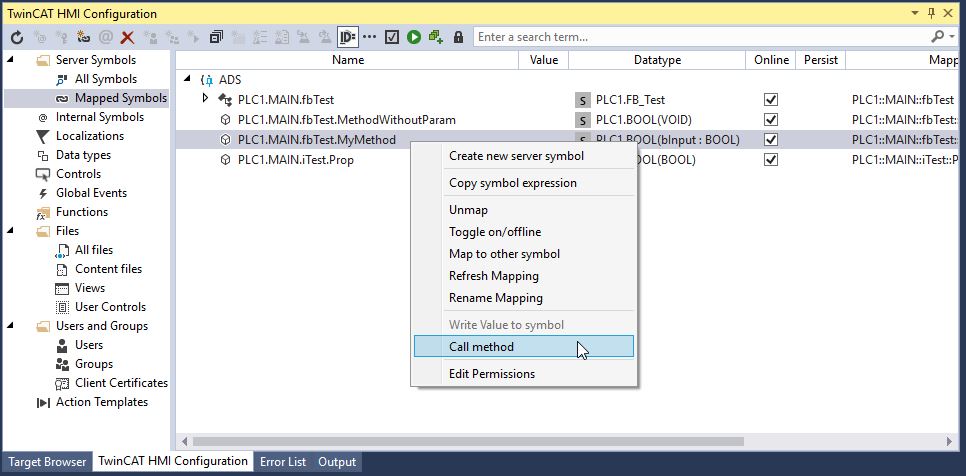Click the scrollbar right arrow

(949, 442)
